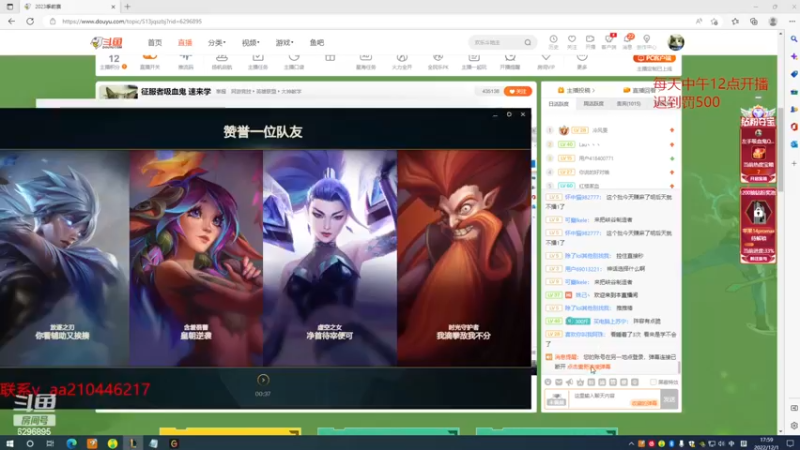Expand the 游戏 dropdown menu
800x450 pixels.
[x=284, y=42]
